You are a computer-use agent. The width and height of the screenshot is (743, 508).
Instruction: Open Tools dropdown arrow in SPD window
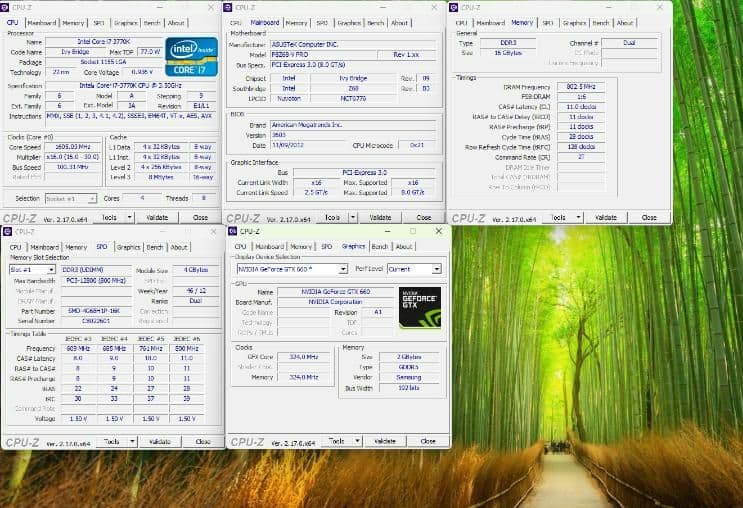point(132,442)
